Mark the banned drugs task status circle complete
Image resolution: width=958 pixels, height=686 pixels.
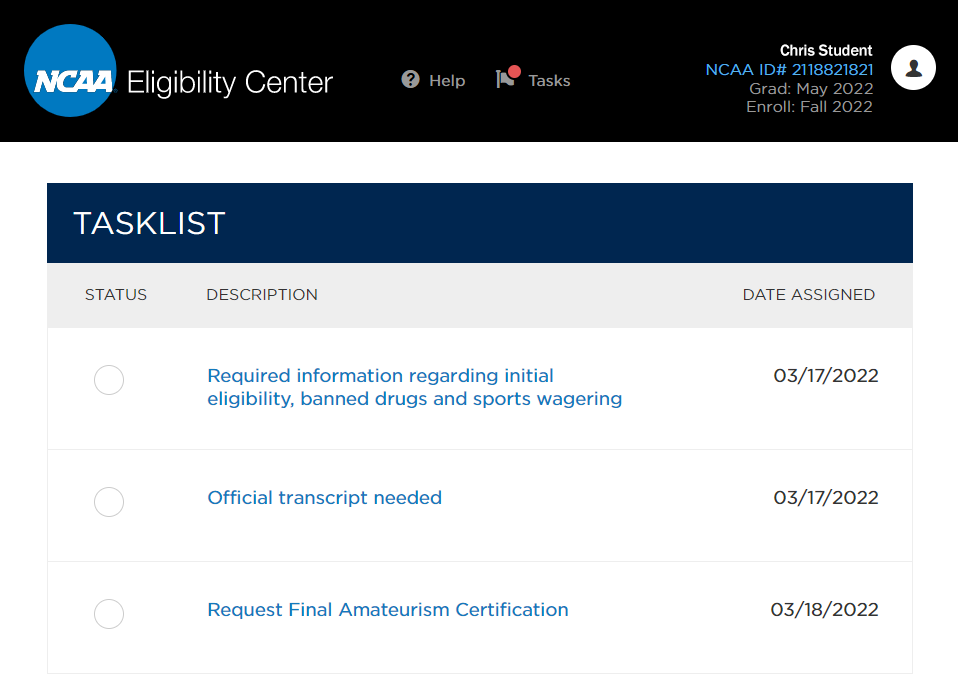click(x=108, y=380)
